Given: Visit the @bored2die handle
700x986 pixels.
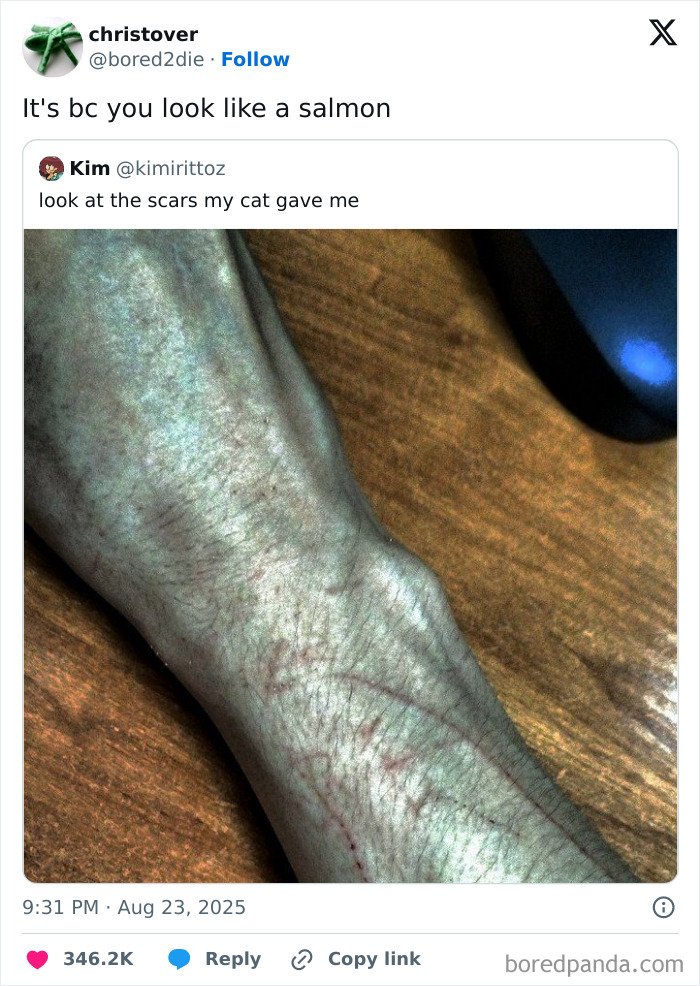Looking at the screenshot, I should (147, 59).
